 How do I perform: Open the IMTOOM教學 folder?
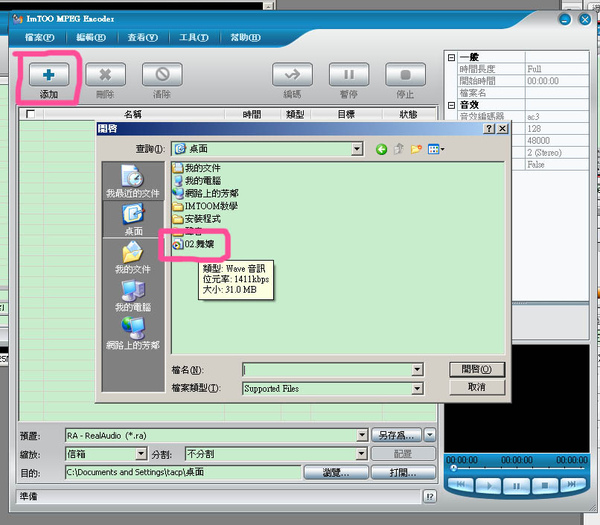(205, 206)
